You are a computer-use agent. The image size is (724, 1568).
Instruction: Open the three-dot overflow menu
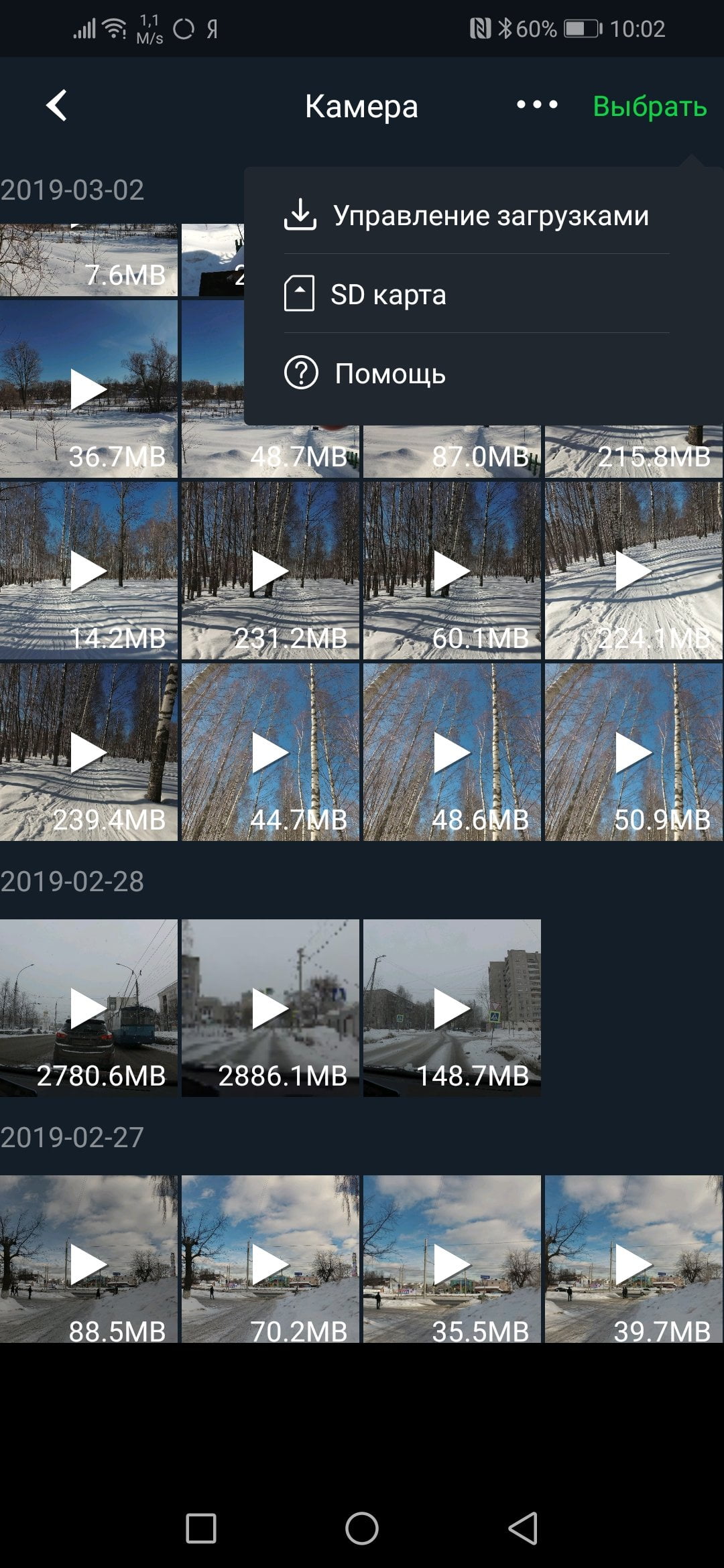click(x=537, y=105)
